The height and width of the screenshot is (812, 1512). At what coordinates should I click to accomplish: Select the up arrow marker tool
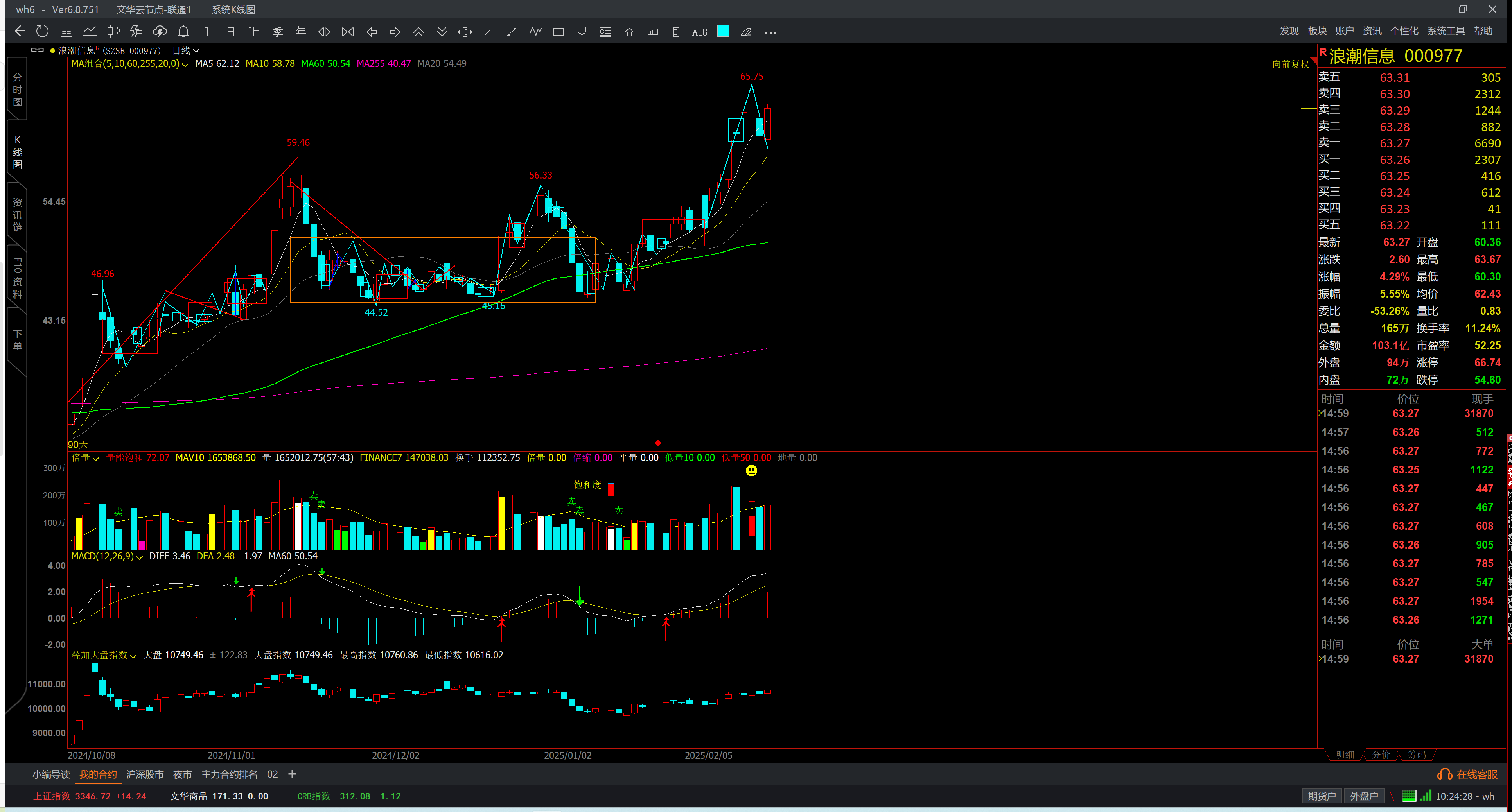629,32
